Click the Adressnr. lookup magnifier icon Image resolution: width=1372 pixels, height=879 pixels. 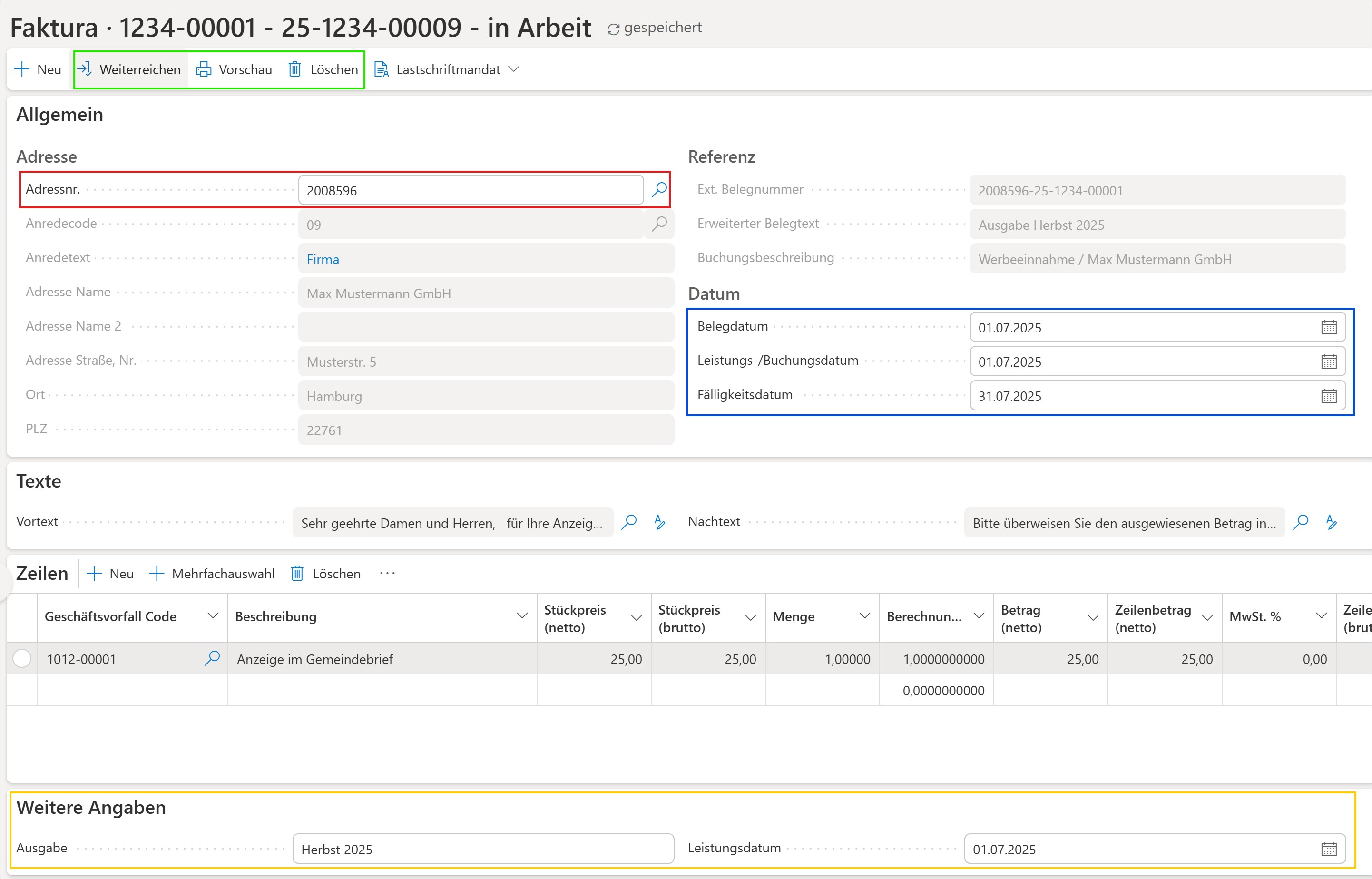659,189
